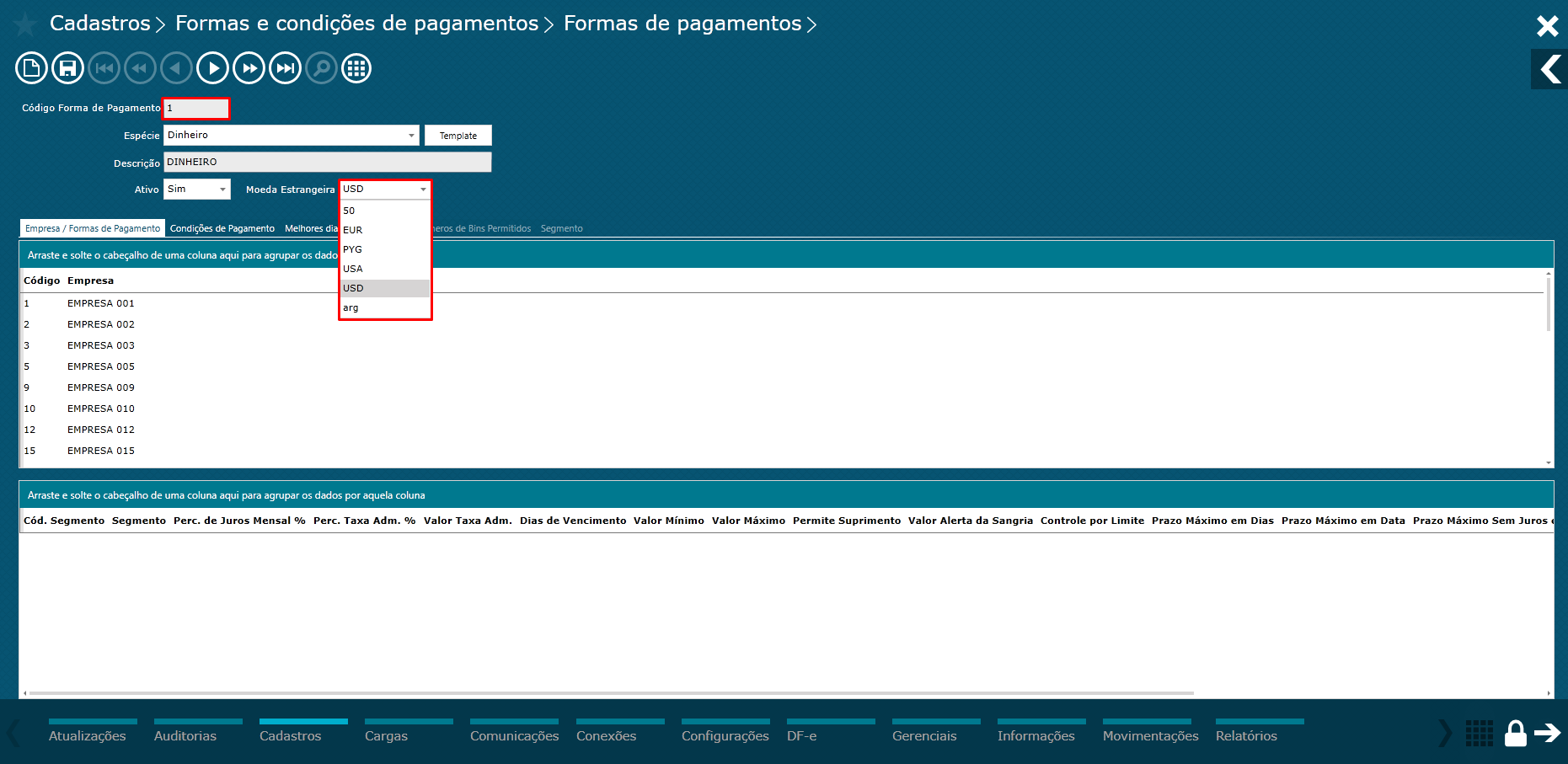Jump forward several records with fast-forward icon
The height and width of the screenshot is (764, 1568).
249,68
